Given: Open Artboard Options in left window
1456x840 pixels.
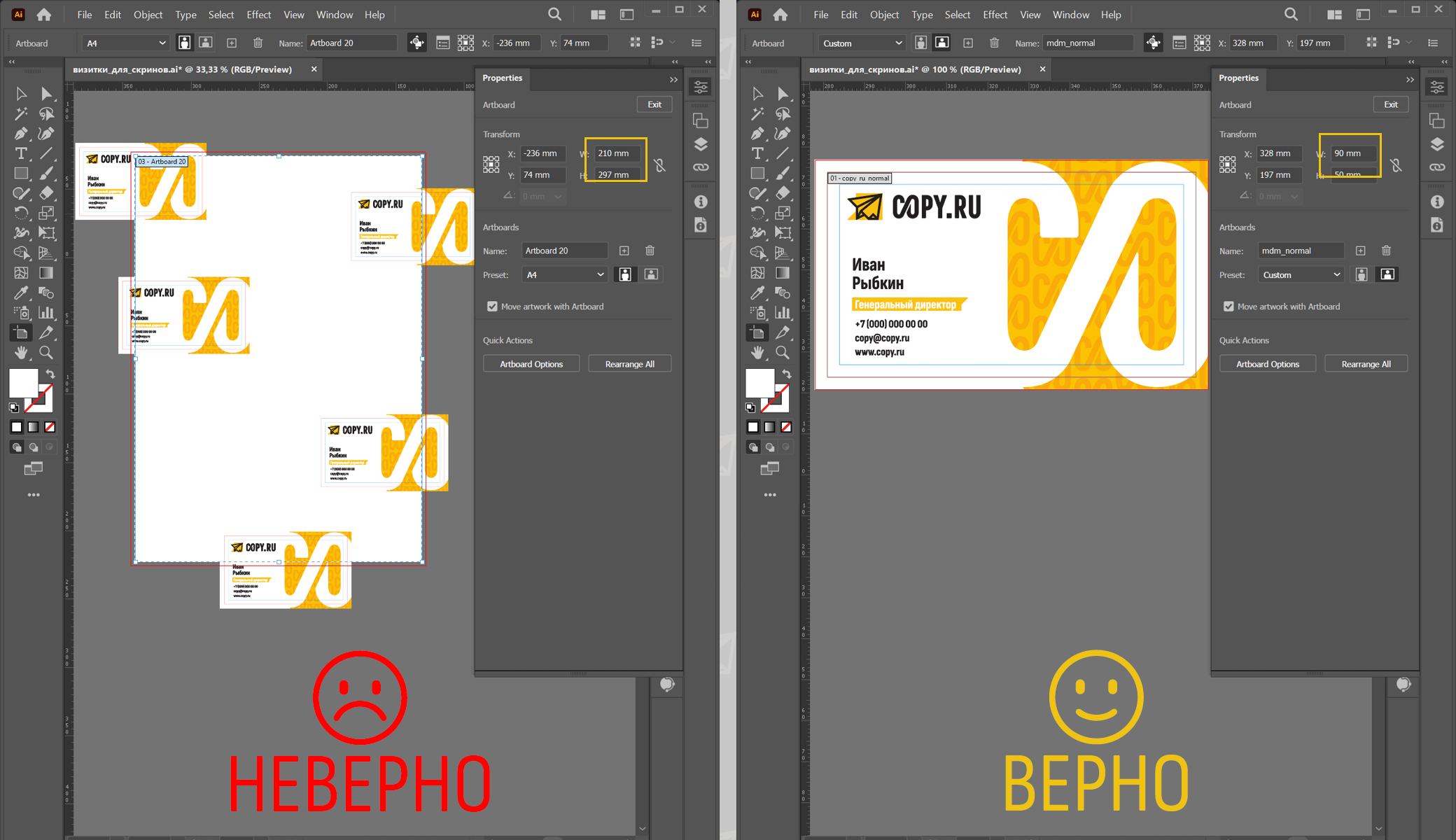Looking at the screenshot, I should pos(531,364).
